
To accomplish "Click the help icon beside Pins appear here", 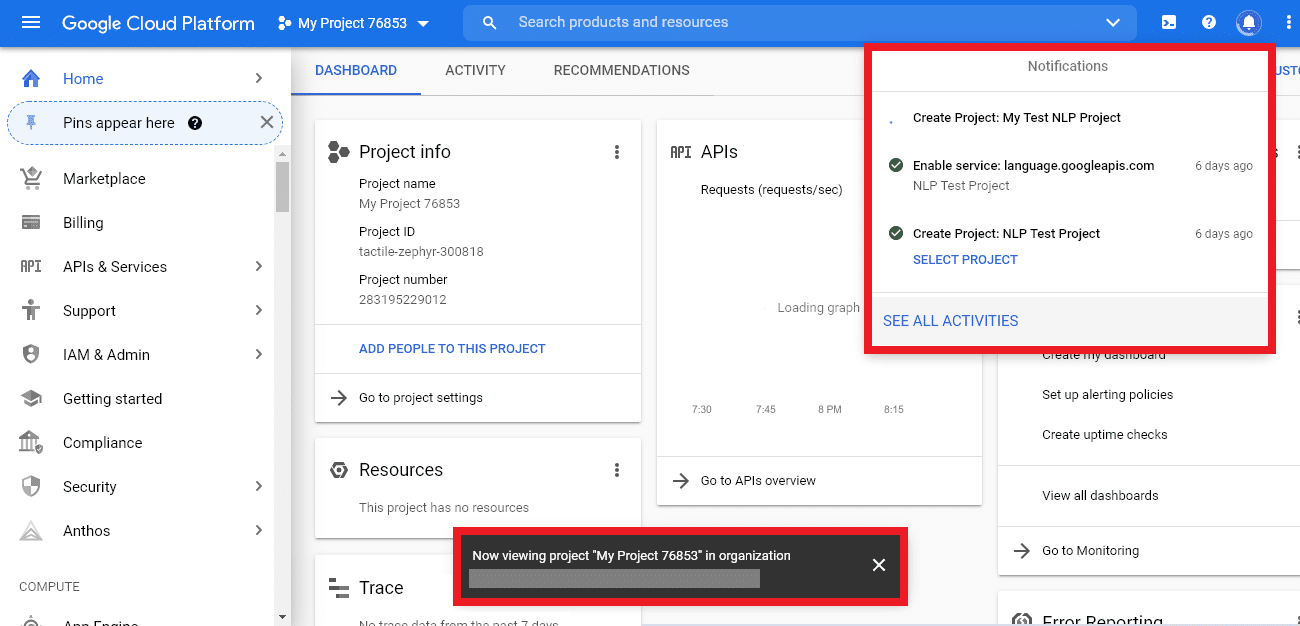I will coord(195,123).
